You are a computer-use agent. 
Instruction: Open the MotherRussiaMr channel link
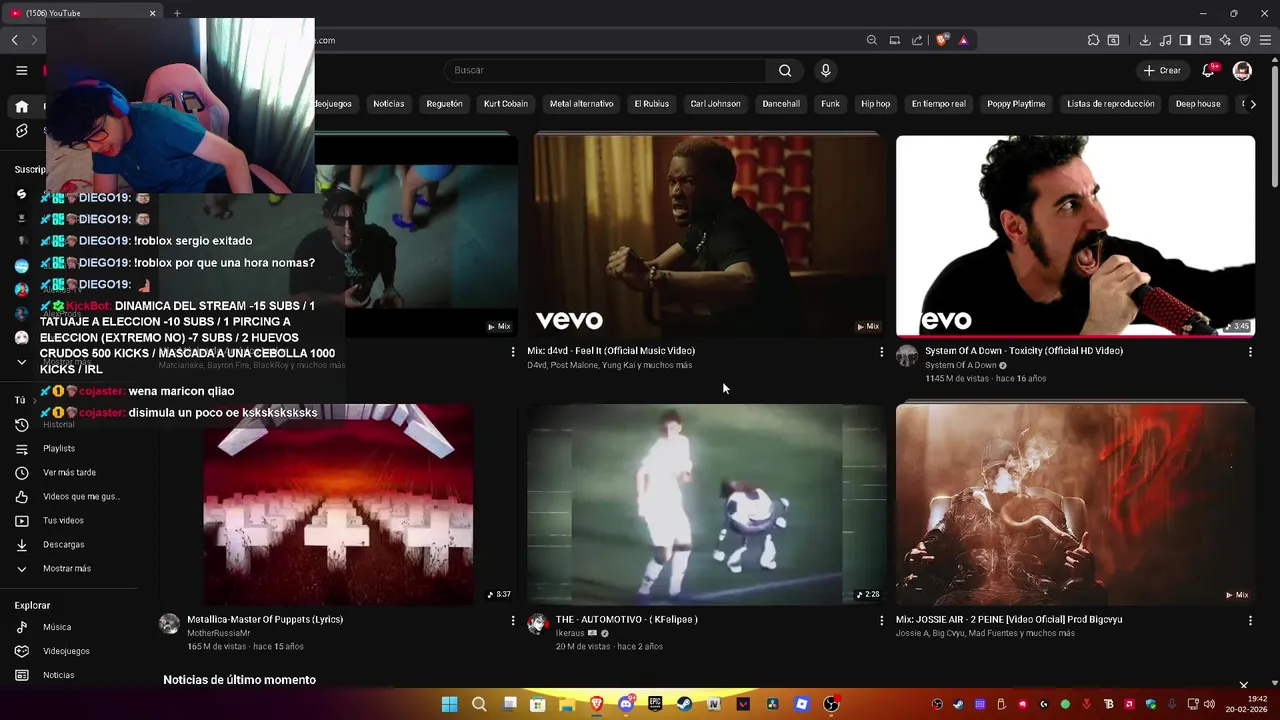click(218, 633)
